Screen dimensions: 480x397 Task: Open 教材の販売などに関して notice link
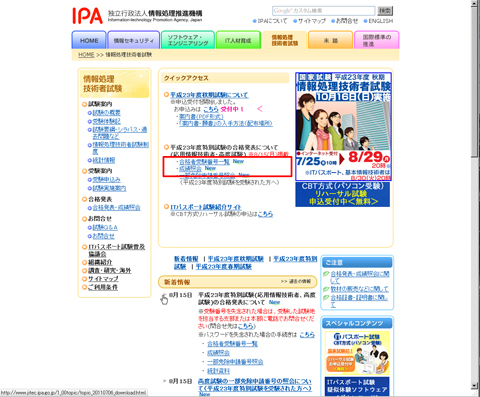point(359,289)
